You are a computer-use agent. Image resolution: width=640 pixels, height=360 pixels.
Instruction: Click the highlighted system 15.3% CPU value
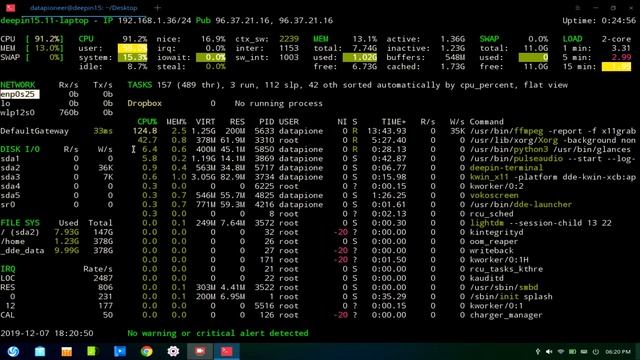click(x=132, y=58)
